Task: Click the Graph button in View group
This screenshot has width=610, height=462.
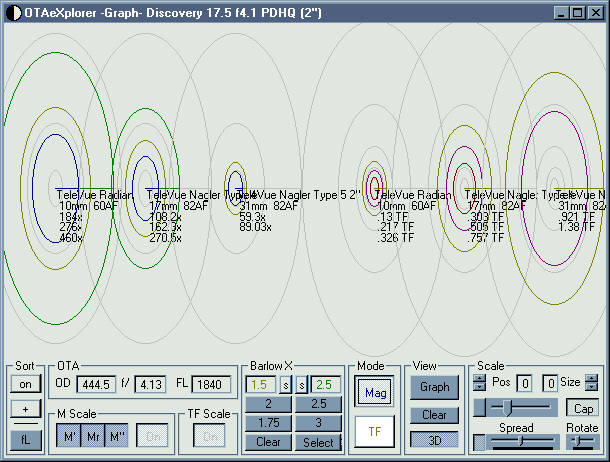Action: click(435, 387)
